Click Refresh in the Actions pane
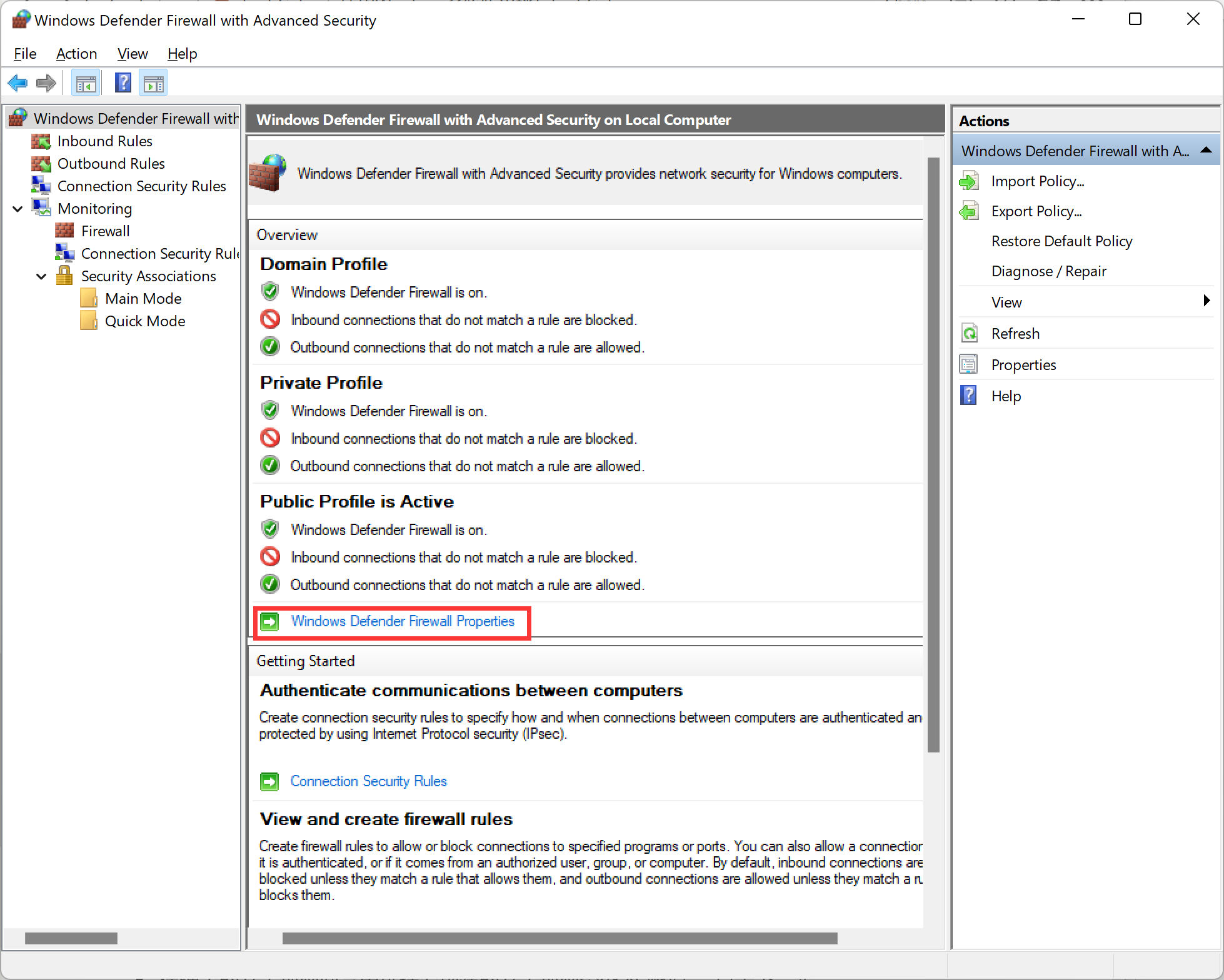 click(x=1015, y=334)
